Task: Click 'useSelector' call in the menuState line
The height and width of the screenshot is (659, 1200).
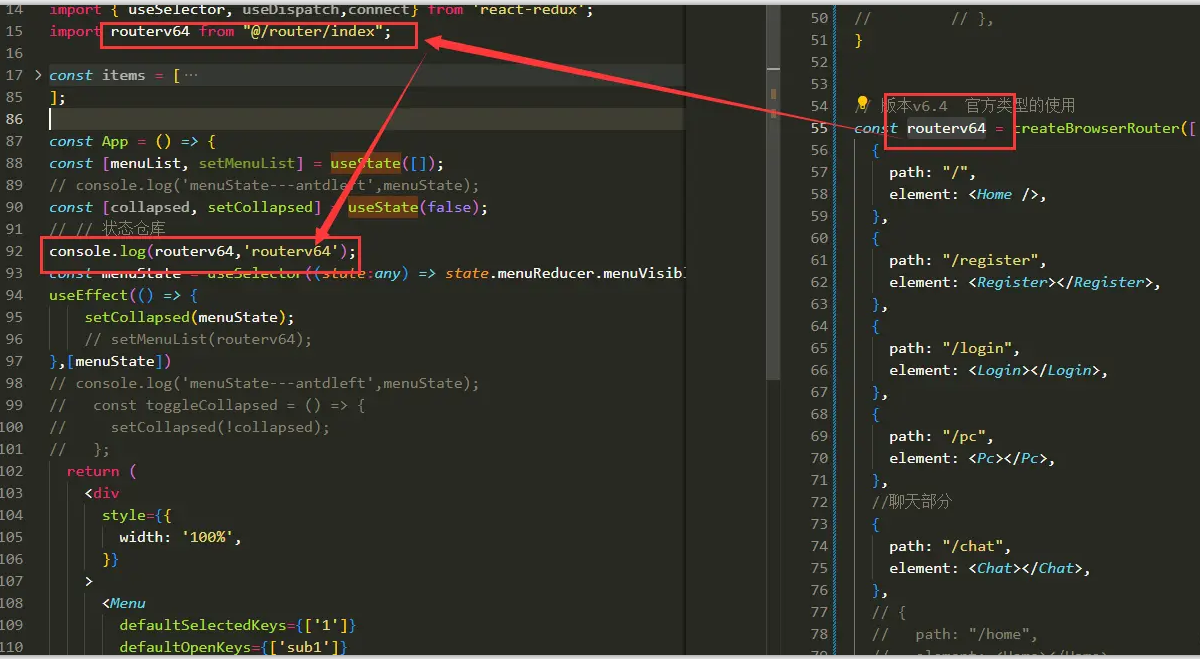Action: (255, 273)
